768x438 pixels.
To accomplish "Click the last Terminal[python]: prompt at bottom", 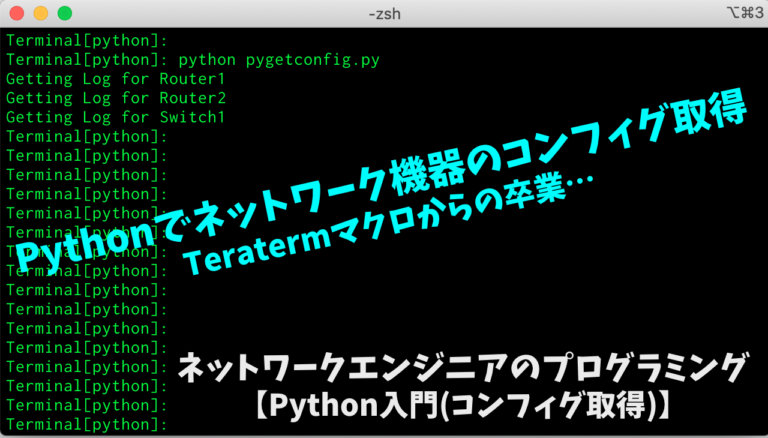I will point(87,425).
